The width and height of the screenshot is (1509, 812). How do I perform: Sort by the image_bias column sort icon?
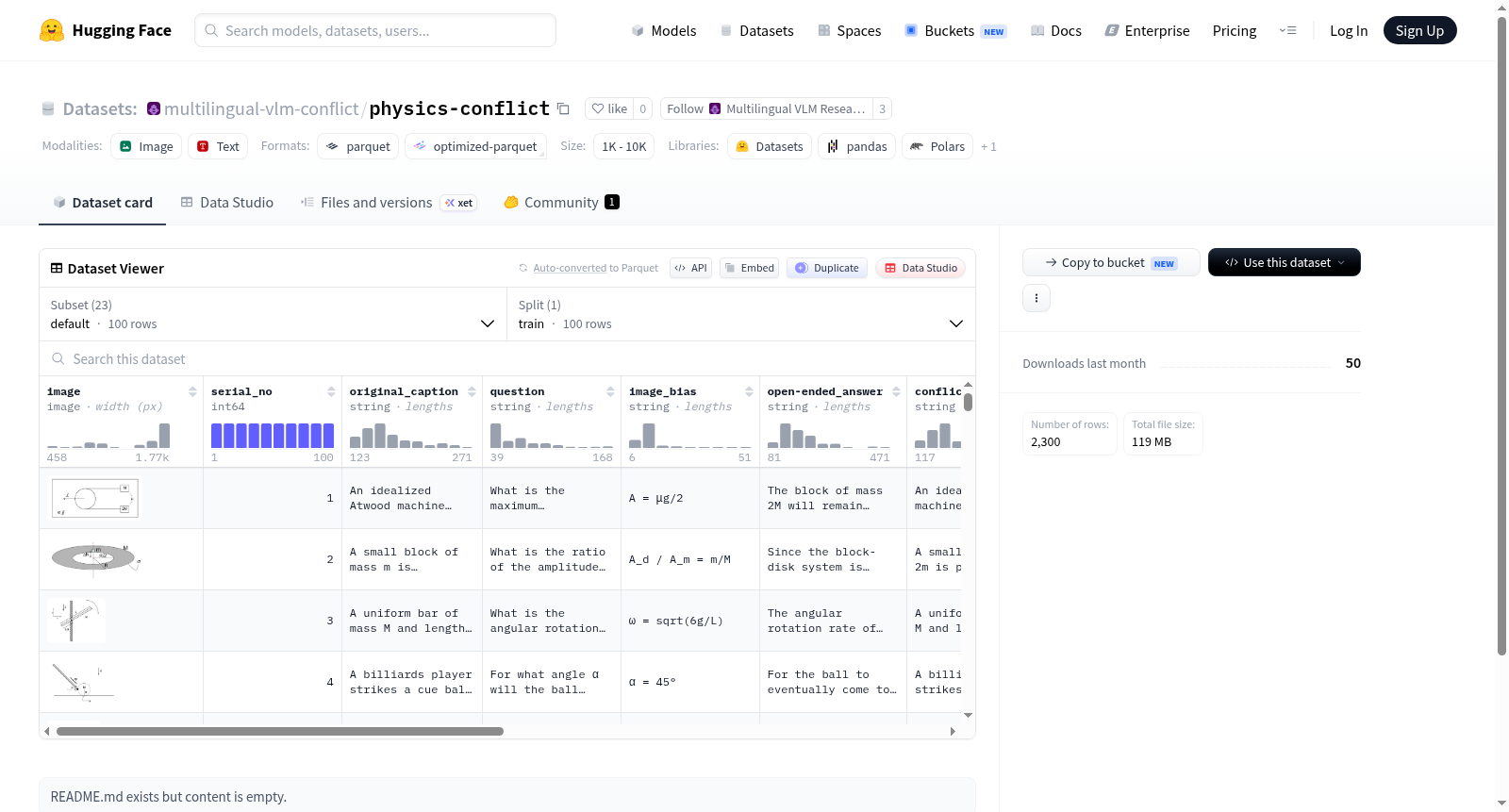749,391
